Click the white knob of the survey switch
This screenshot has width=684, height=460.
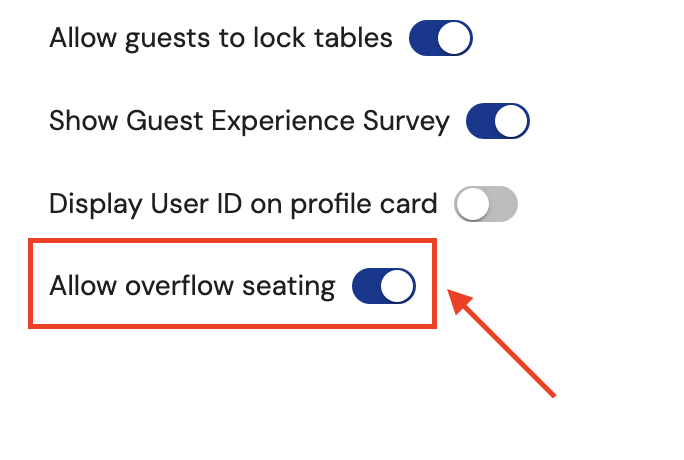[512, 122]
